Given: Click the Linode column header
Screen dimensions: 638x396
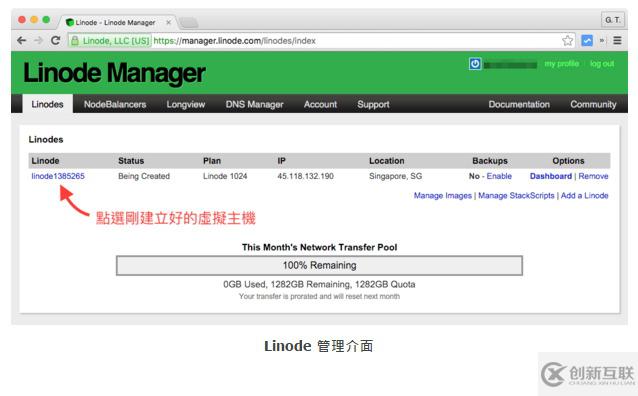Looking at the screenshot, I should point(46,161).
